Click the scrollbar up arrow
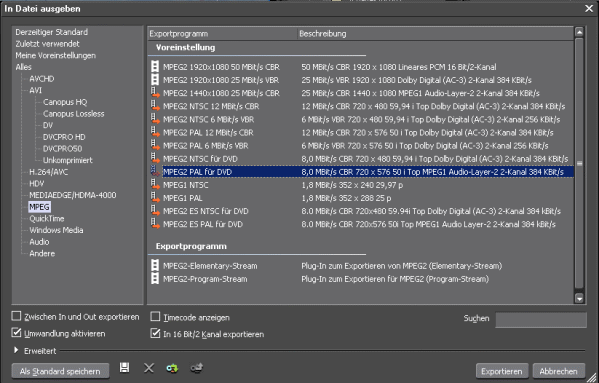The image size is (599, 383). coord(579,32)
